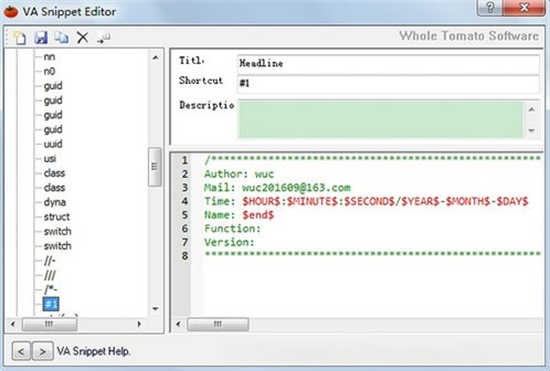Click the snippet list's down scroll arrow
This screenshot has width=550, height=371.
(x=155, y=309)
